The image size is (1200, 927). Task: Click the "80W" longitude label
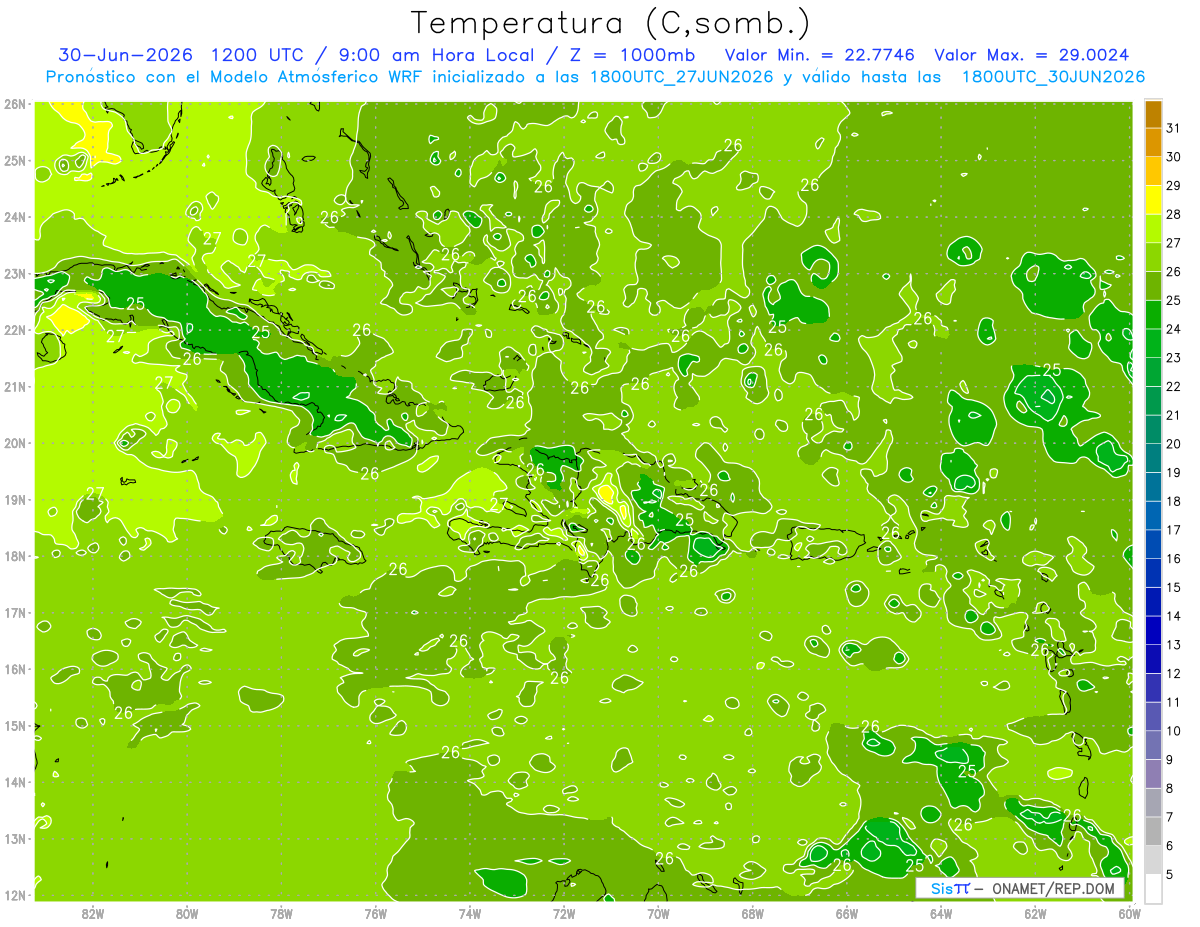coord(187,913)
